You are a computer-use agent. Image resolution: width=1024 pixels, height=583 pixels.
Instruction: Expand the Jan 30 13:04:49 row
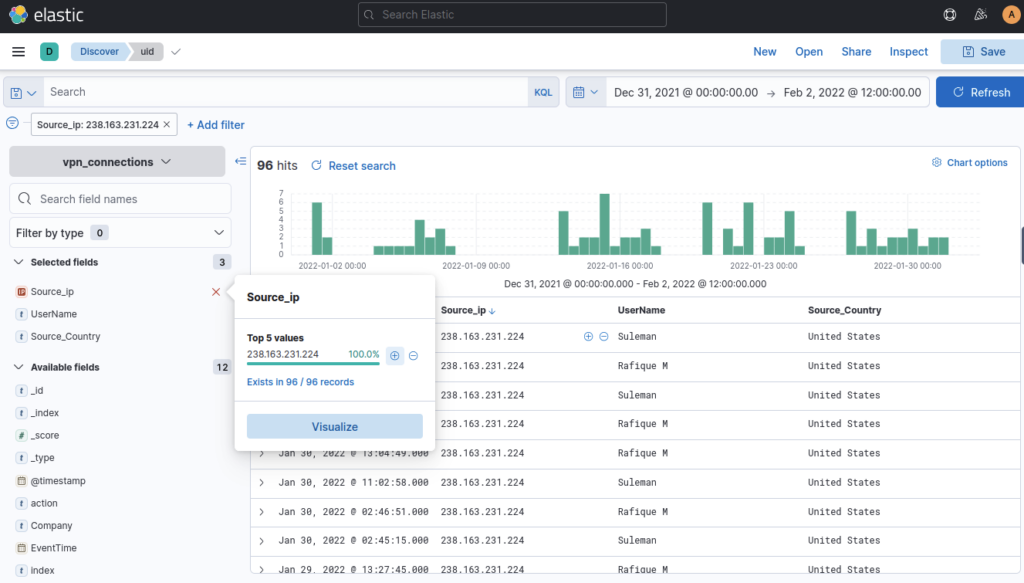(x=262, y=453)
